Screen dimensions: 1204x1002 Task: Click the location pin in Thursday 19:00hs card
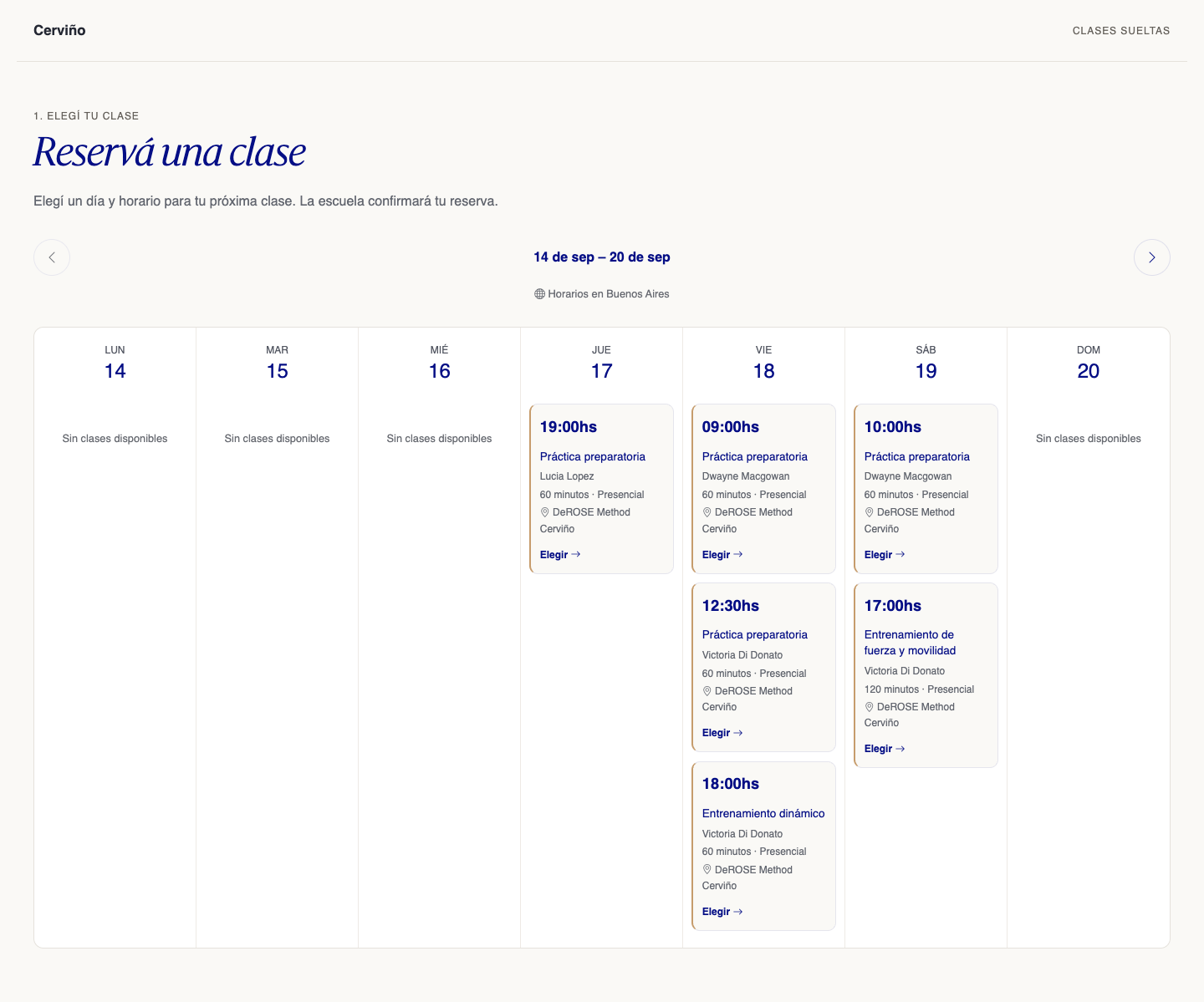[x=544, y=512]
